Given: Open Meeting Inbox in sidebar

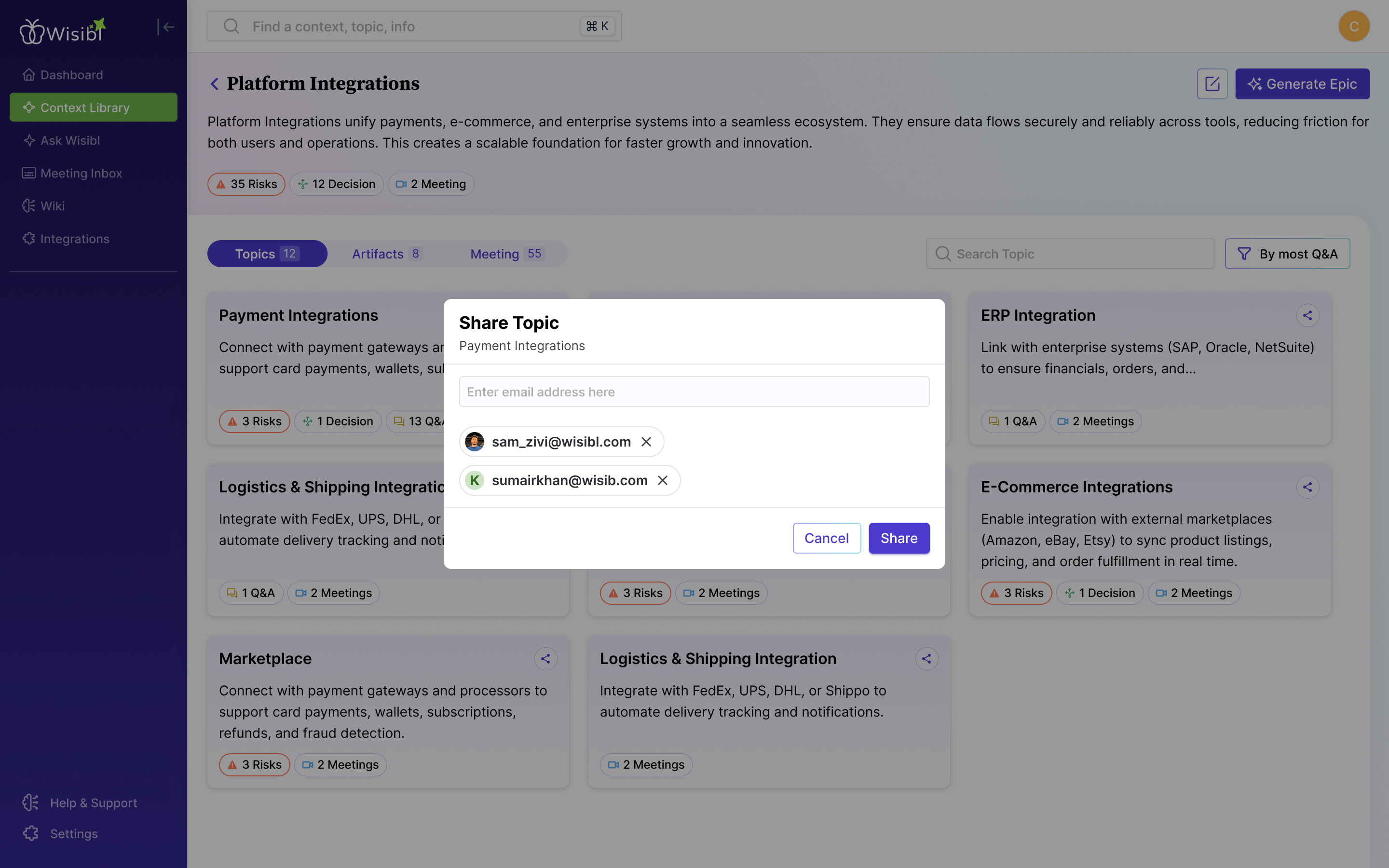Looking at the screenshot, I should [x=81, y=174].
